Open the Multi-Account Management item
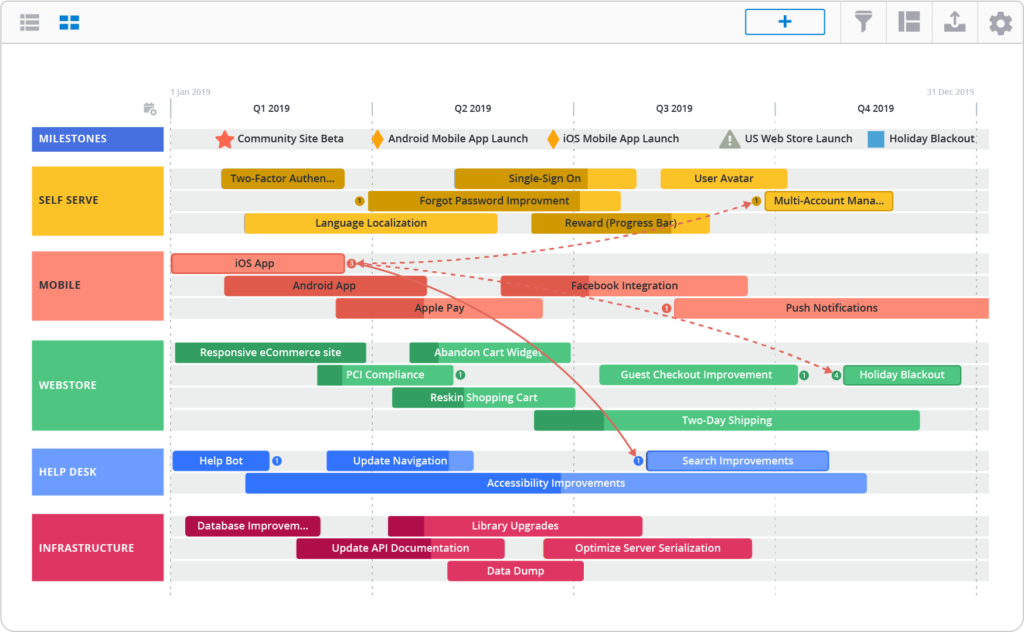This screenshot has width=1024, height=632. pos(829,201)
